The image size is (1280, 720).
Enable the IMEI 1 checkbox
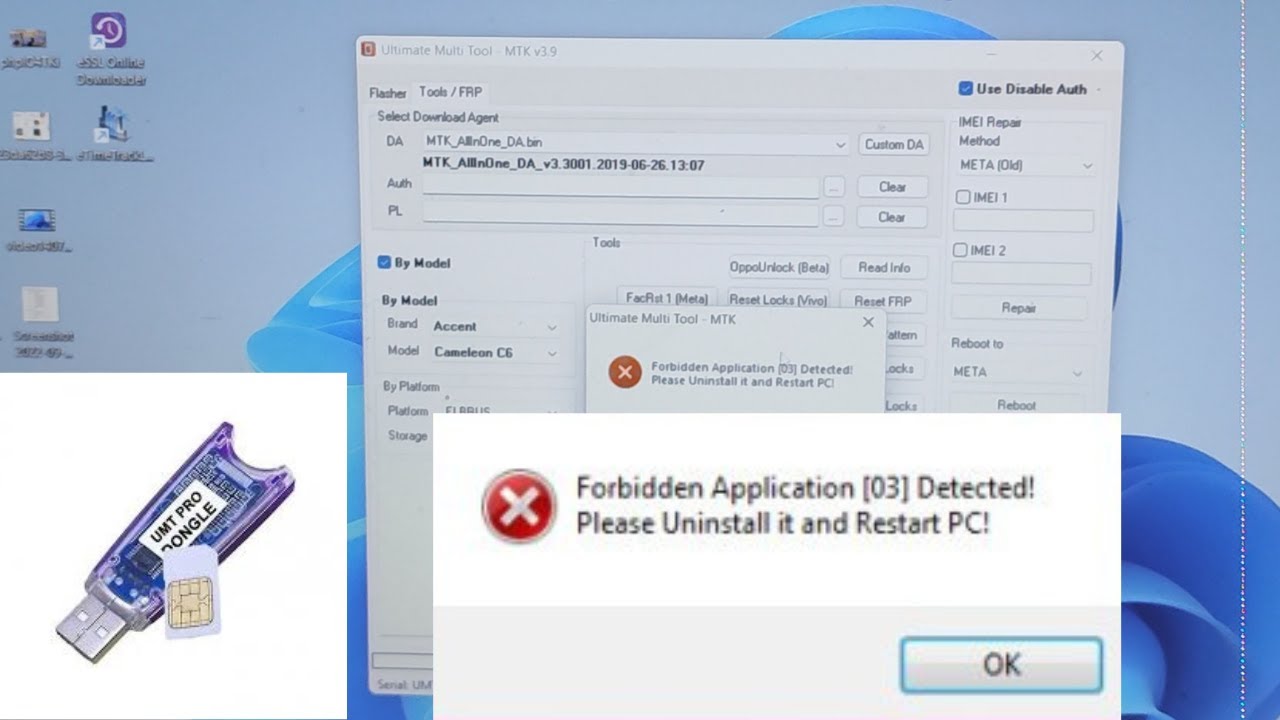964,198
